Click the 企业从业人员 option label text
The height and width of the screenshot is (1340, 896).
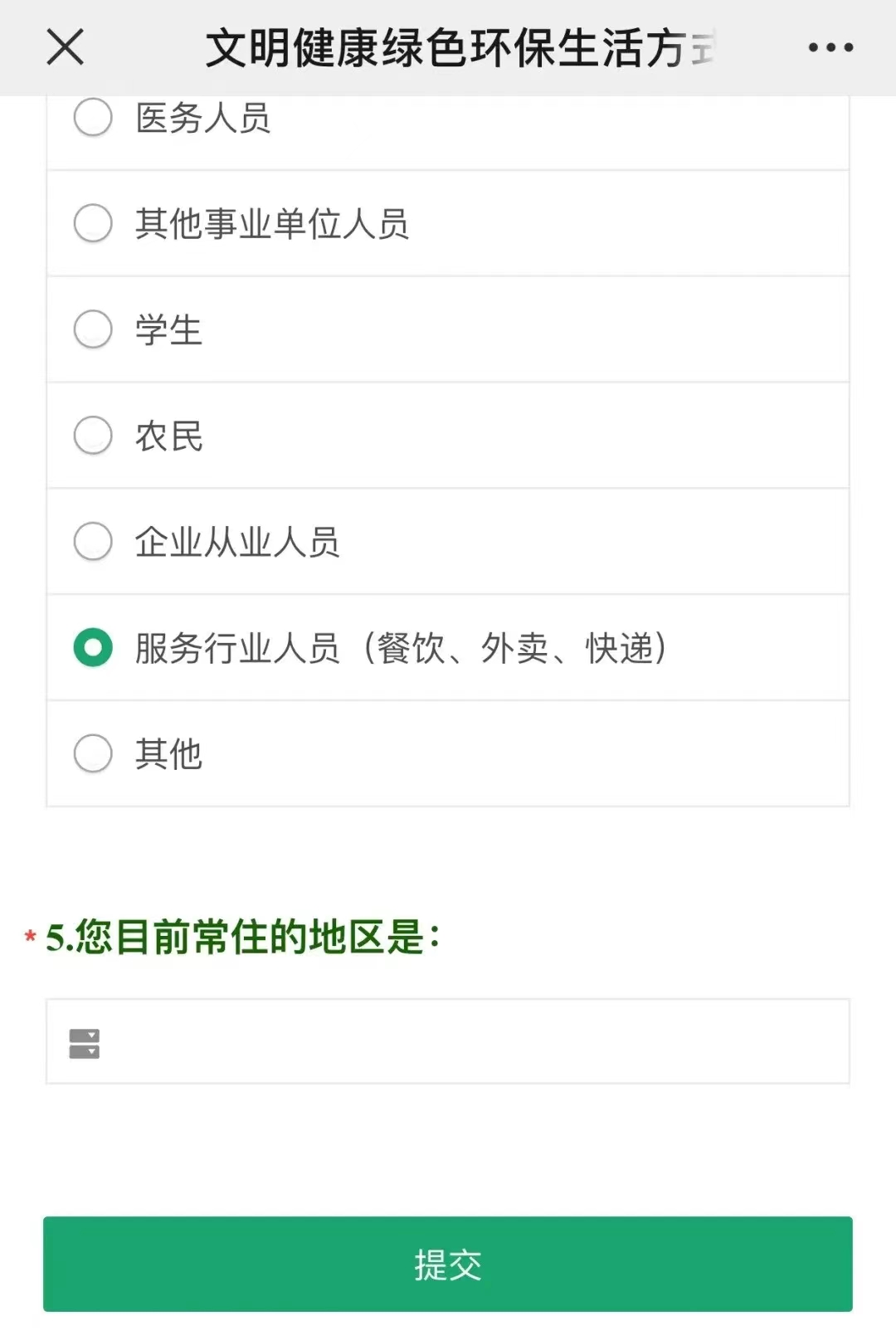(237, 543)
